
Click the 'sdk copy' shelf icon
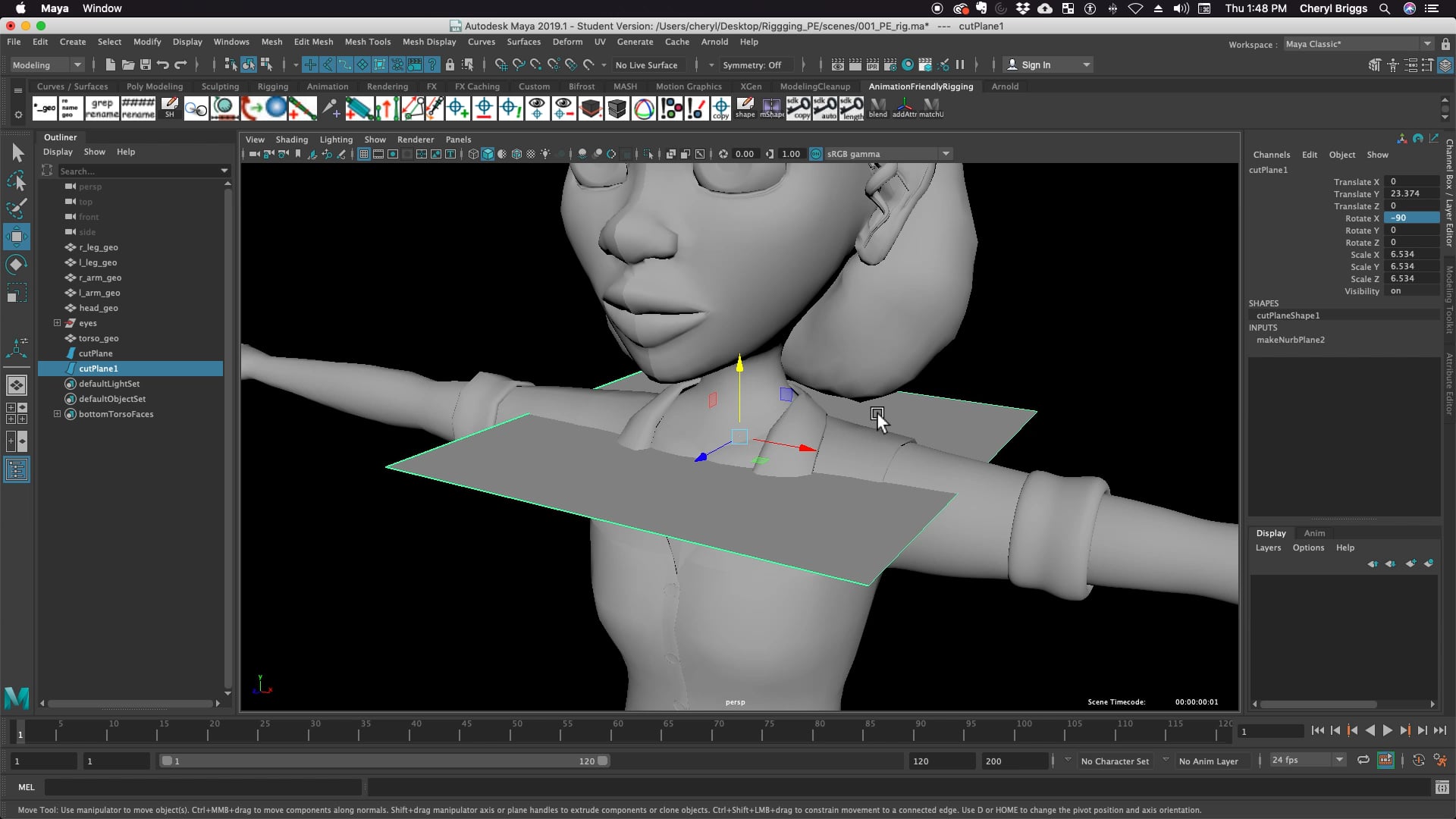(x=799, y=108)
